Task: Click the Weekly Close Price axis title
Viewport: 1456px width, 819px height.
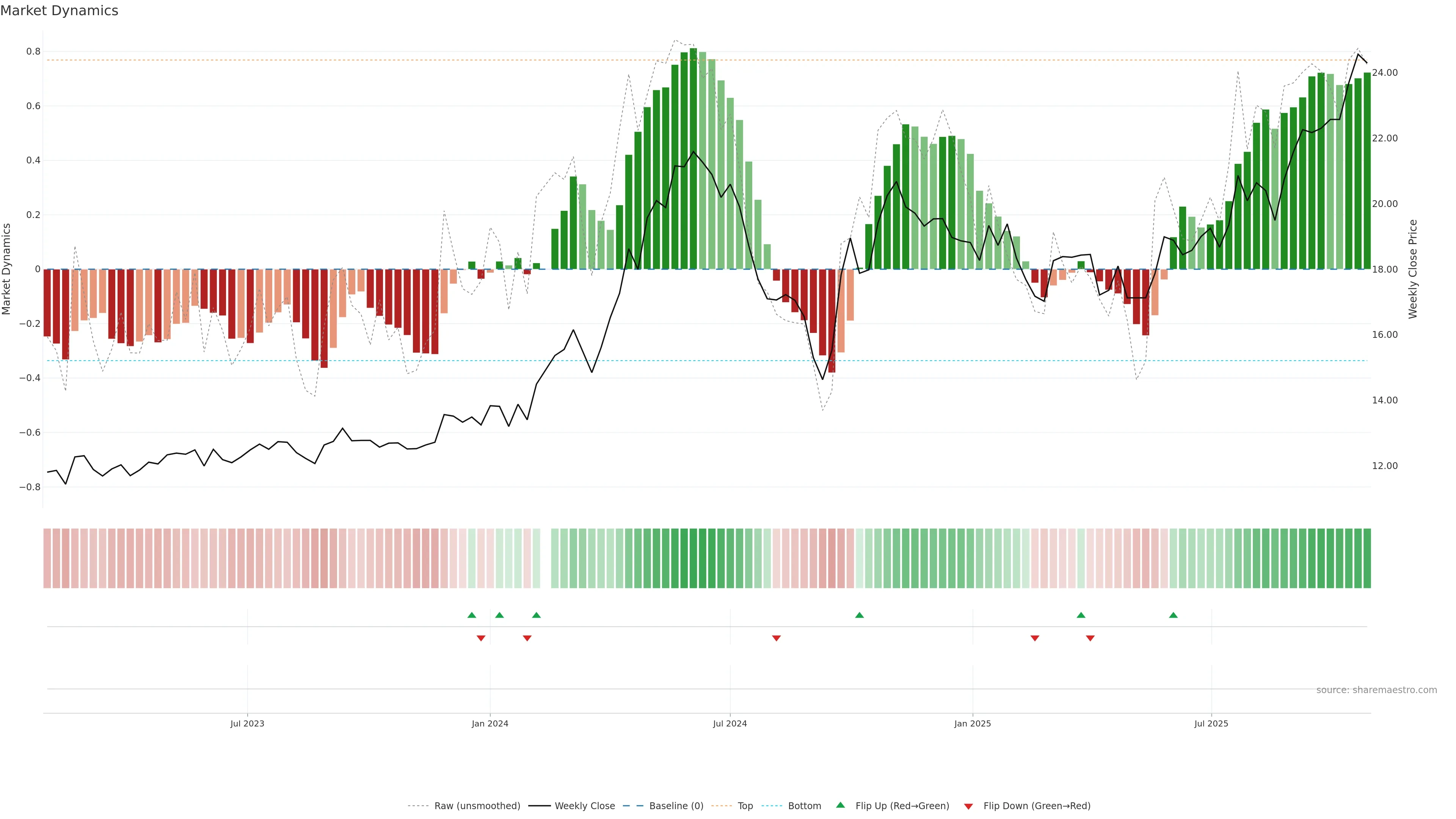Action: (x=1412, y=269)
